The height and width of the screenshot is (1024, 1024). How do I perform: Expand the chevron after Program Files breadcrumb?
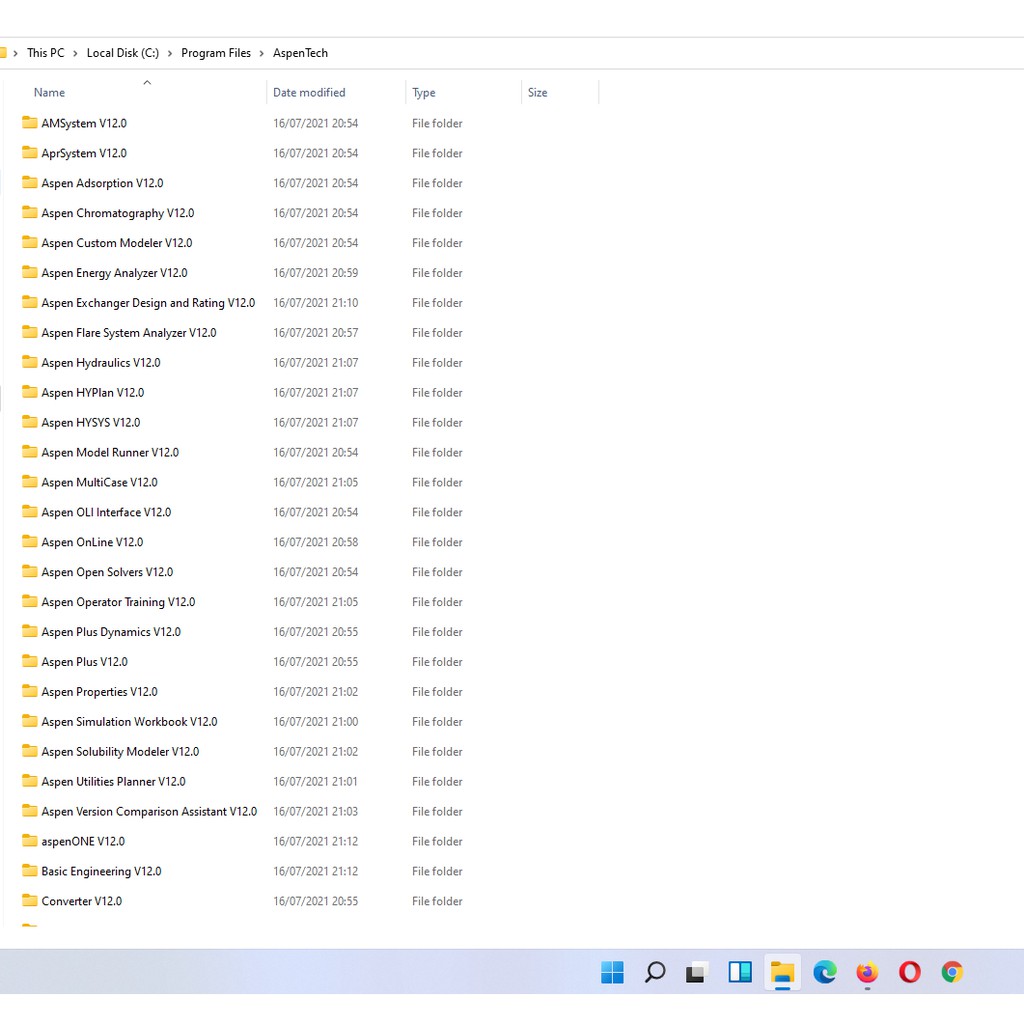(262, 53)
